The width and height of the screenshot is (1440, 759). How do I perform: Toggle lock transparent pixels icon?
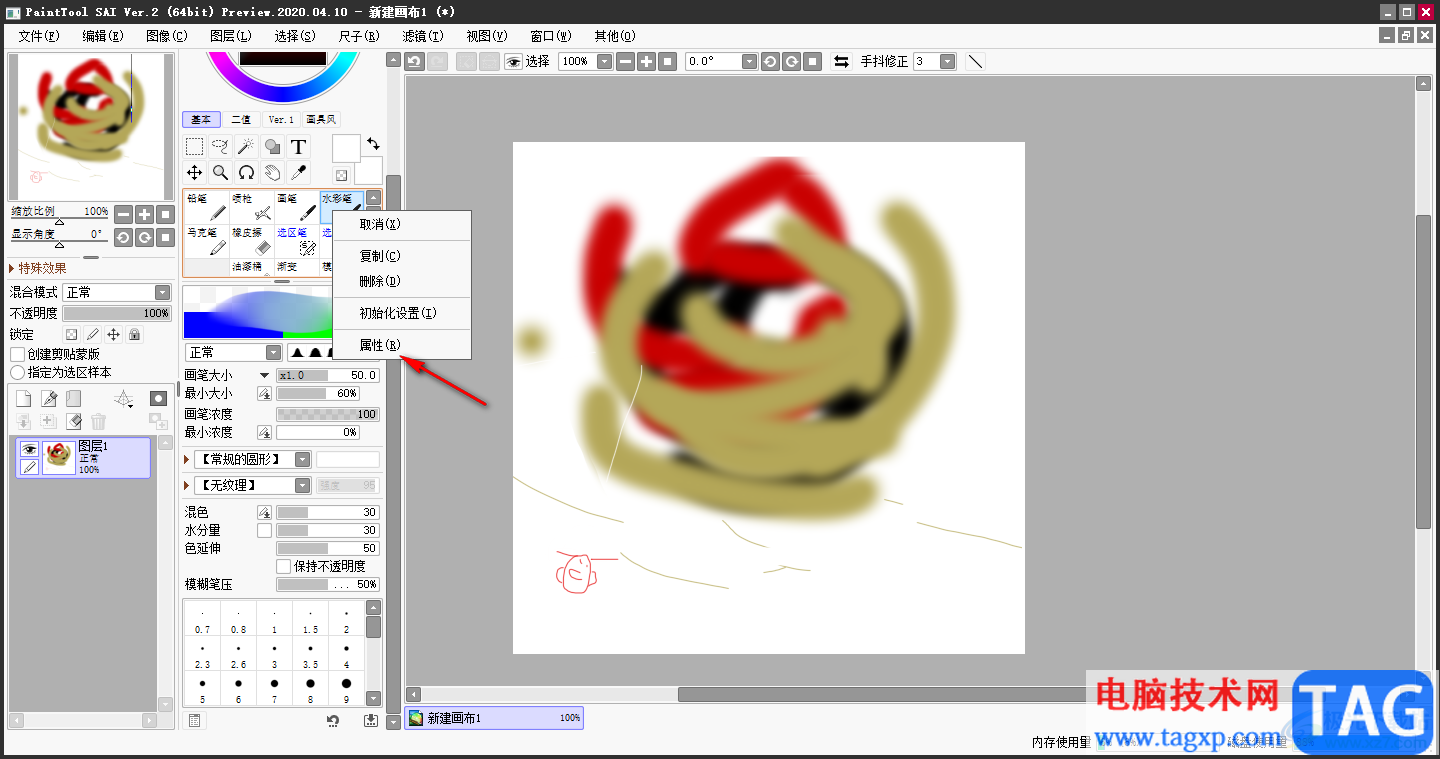[71, 335]
